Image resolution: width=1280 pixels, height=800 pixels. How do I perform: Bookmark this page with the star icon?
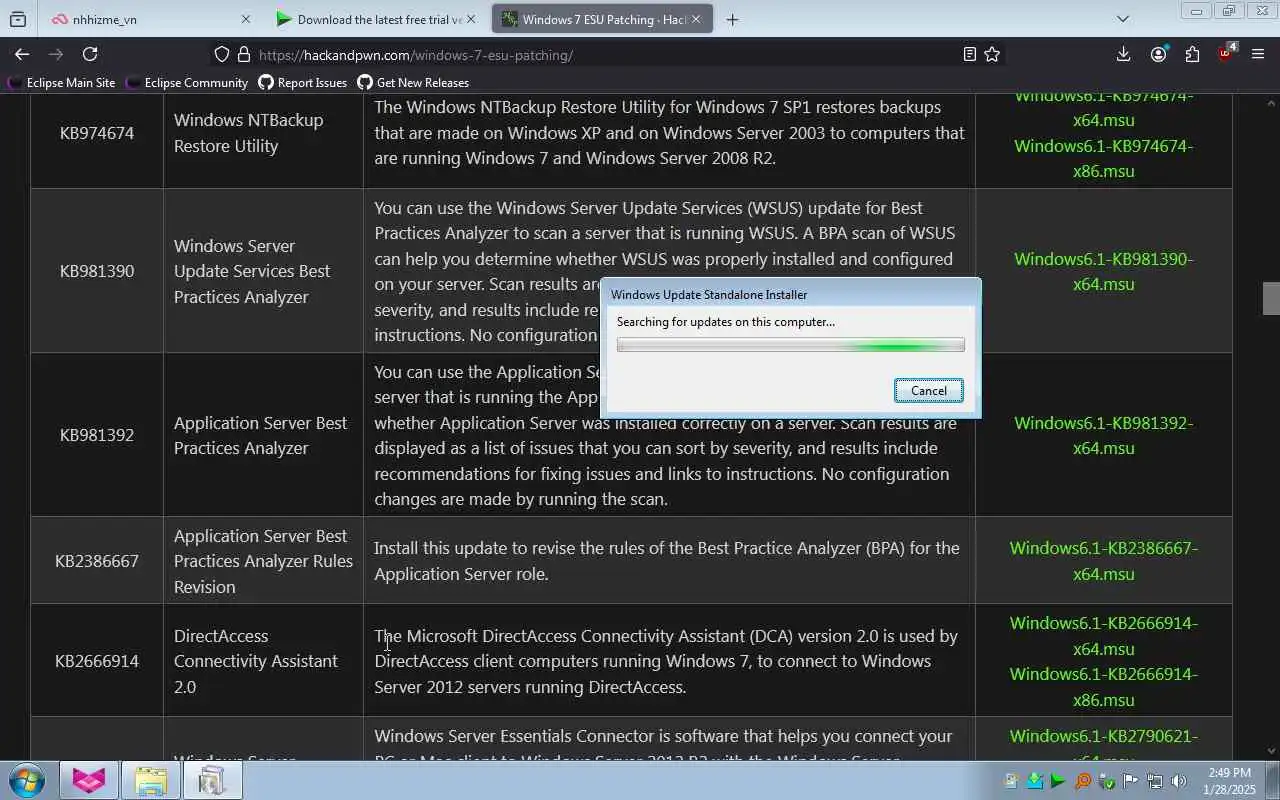click(x=992, y=54)
